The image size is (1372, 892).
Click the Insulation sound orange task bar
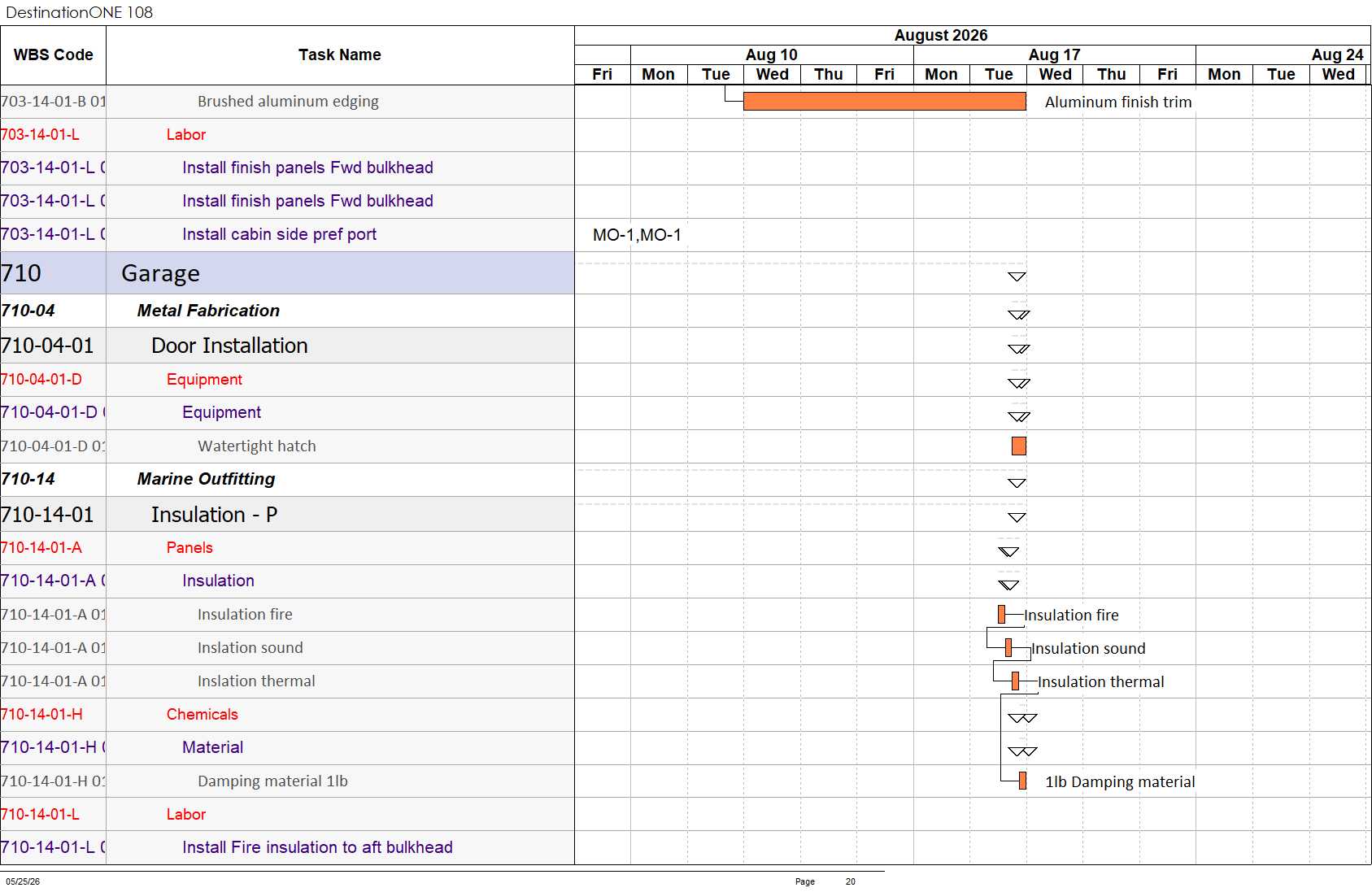(1008, 647)
